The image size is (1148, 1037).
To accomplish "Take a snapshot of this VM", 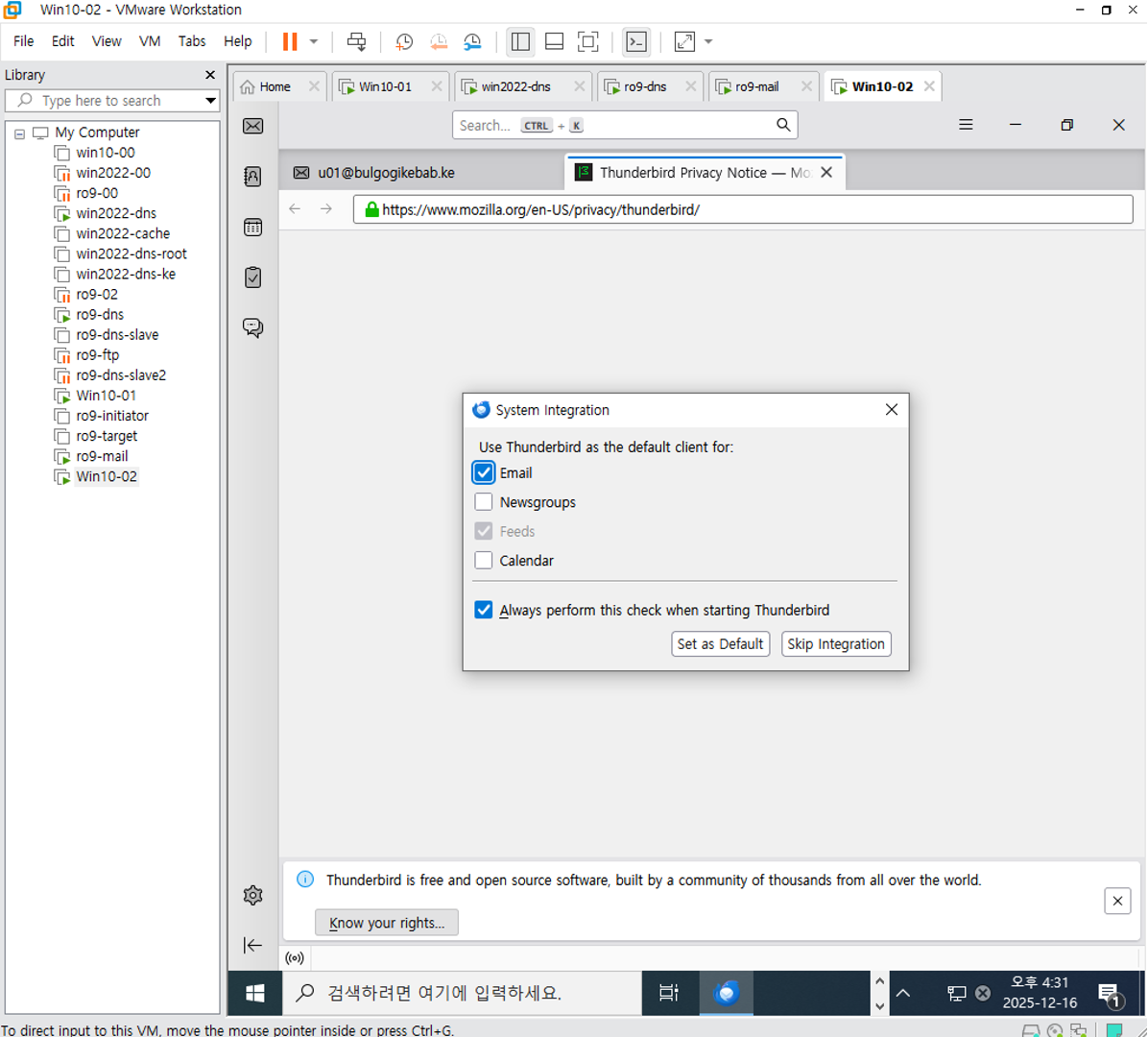I will click(403, 41).
